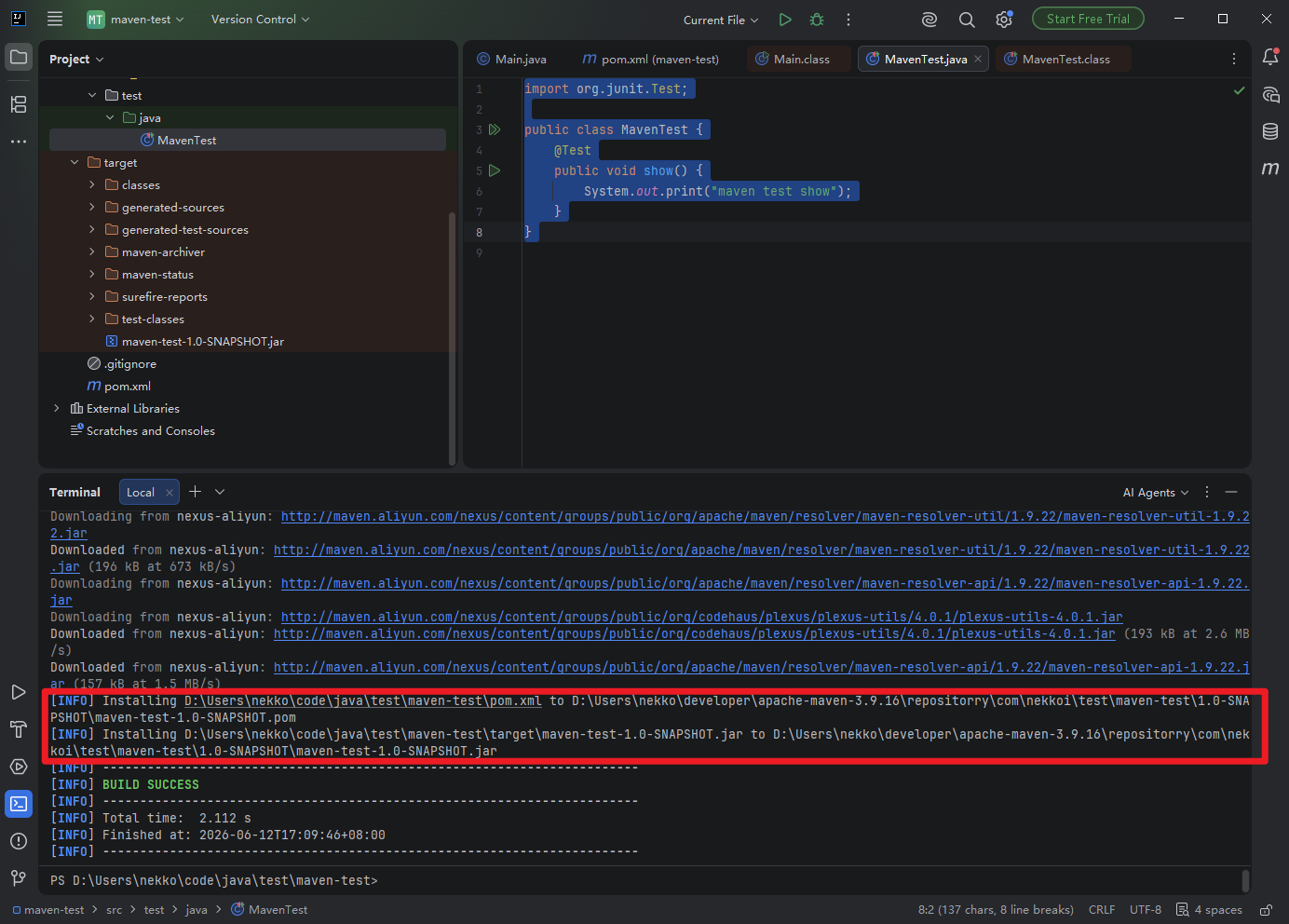Screen dimensions: 1289x924
Task: Toggle read-only lock icon in status bar
Action: point(1267,910)
